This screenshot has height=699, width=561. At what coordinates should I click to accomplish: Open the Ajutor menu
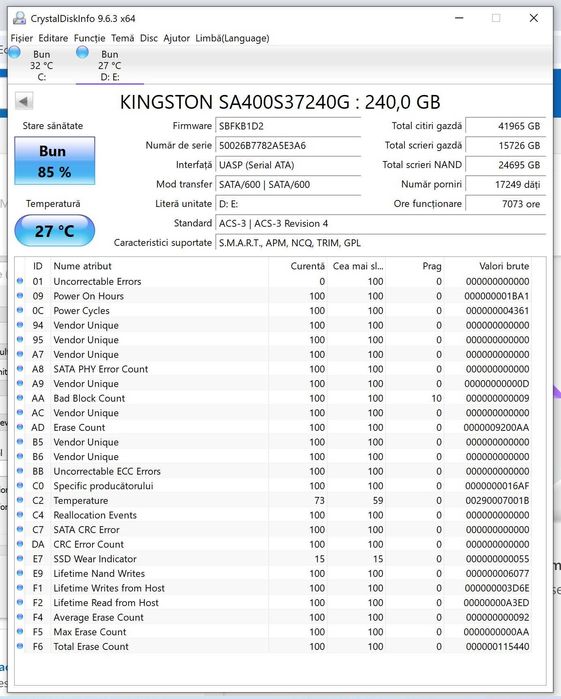[177, 38]
